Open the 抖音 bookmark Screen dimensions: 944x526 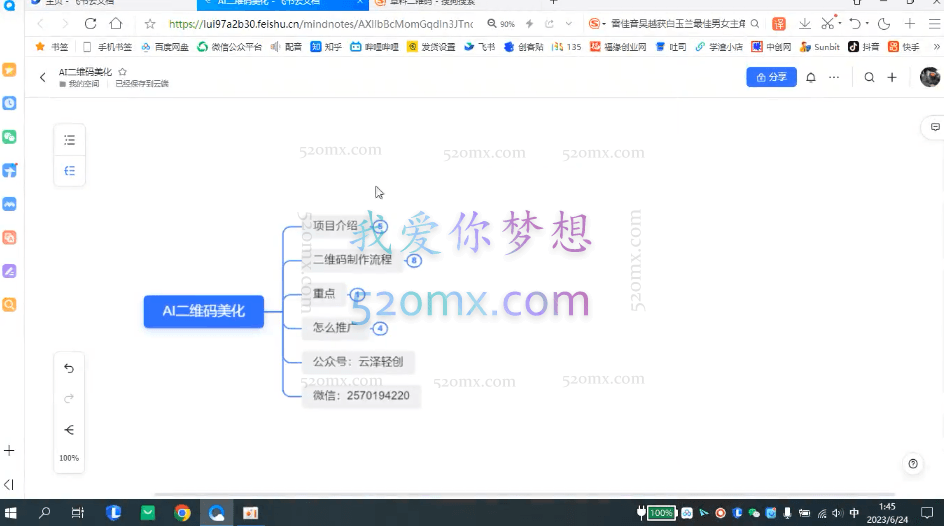pyautogui.click(x=863, y=46)
